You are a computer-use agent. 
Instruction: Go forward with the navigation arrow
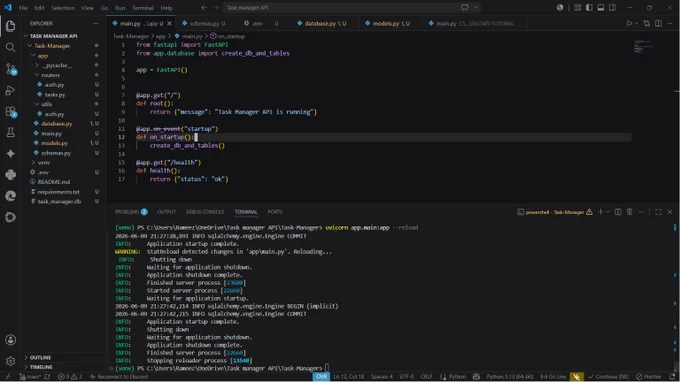(x=216, y=7)
